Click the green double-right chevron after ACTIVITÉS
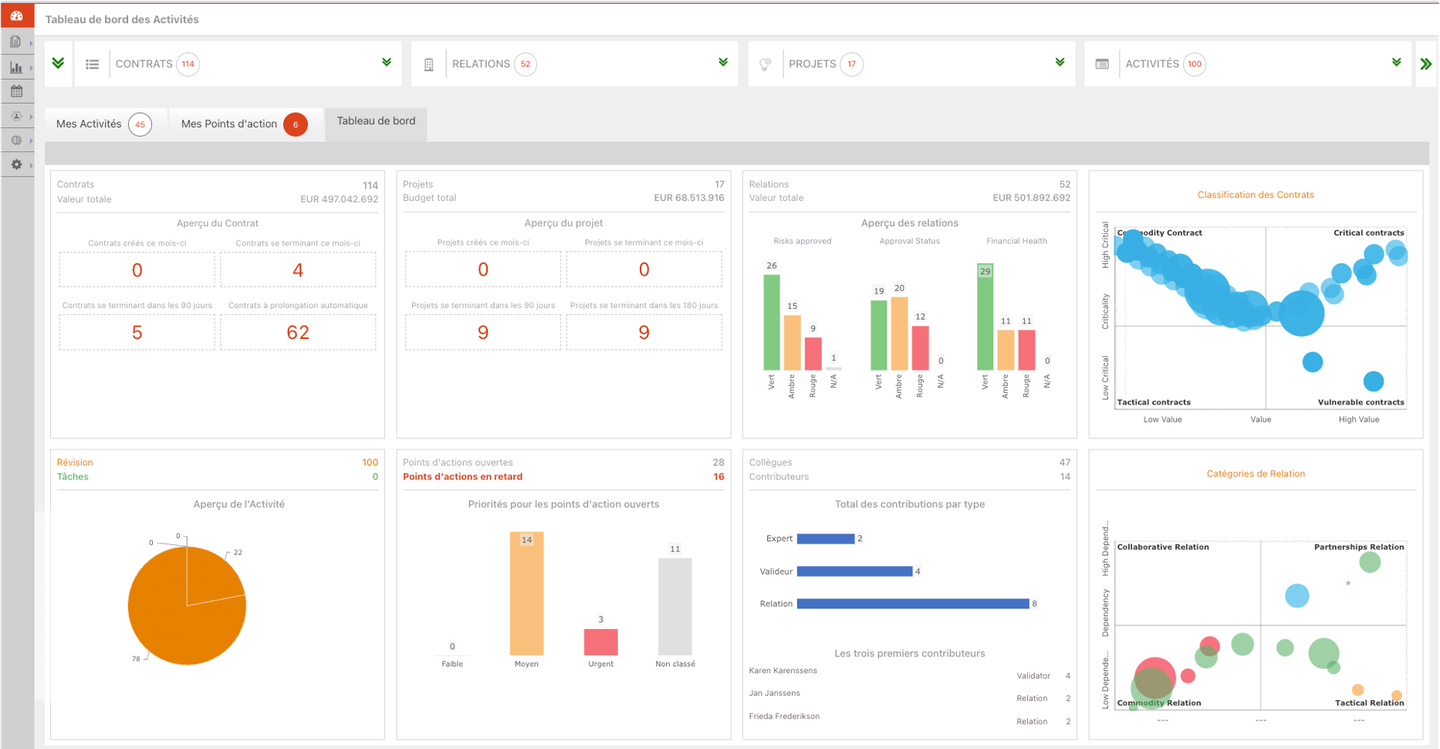1440x749 pixels. coord(1426,64)
